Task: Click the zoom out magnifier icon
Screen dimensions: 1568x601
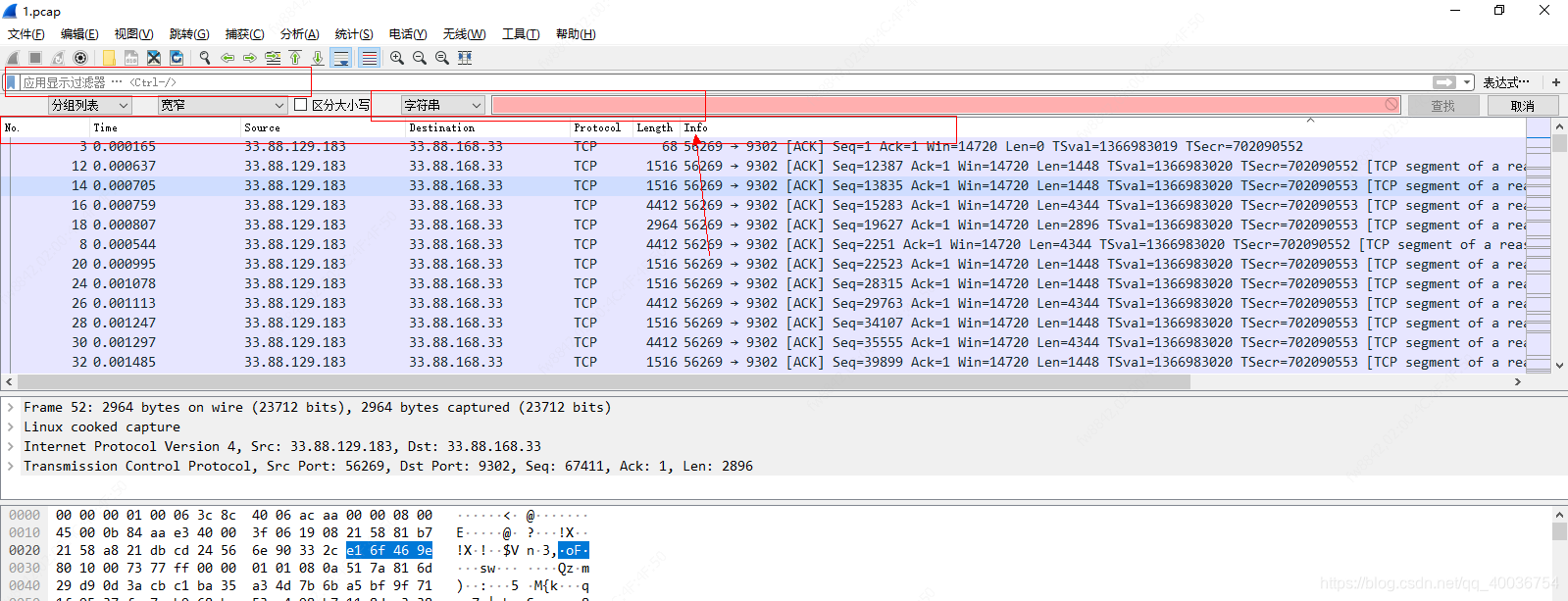Action: pos(420,58)
